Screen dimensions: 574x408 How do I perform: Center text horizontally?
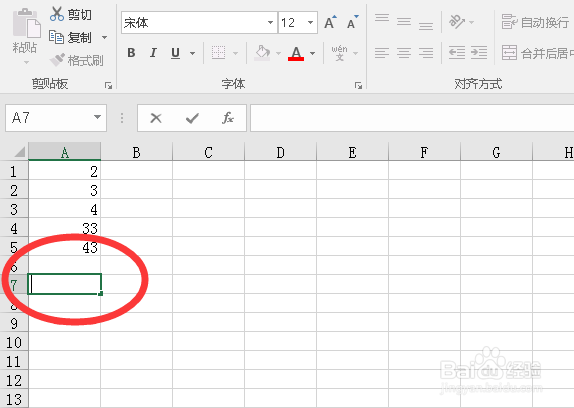[404, 53]
